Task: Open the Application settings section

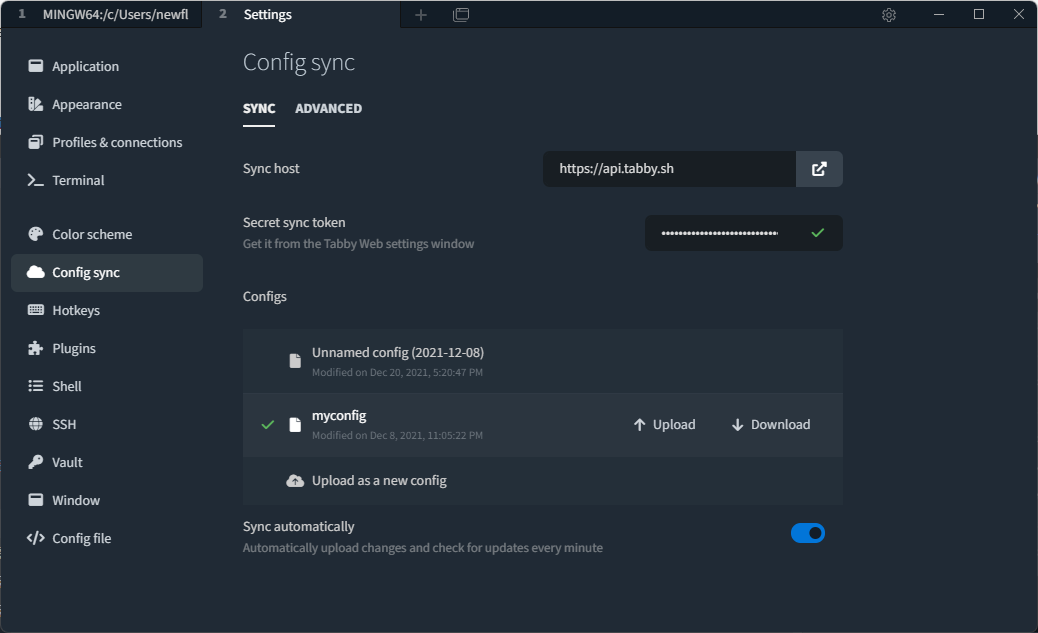Action: coord(107,66)
